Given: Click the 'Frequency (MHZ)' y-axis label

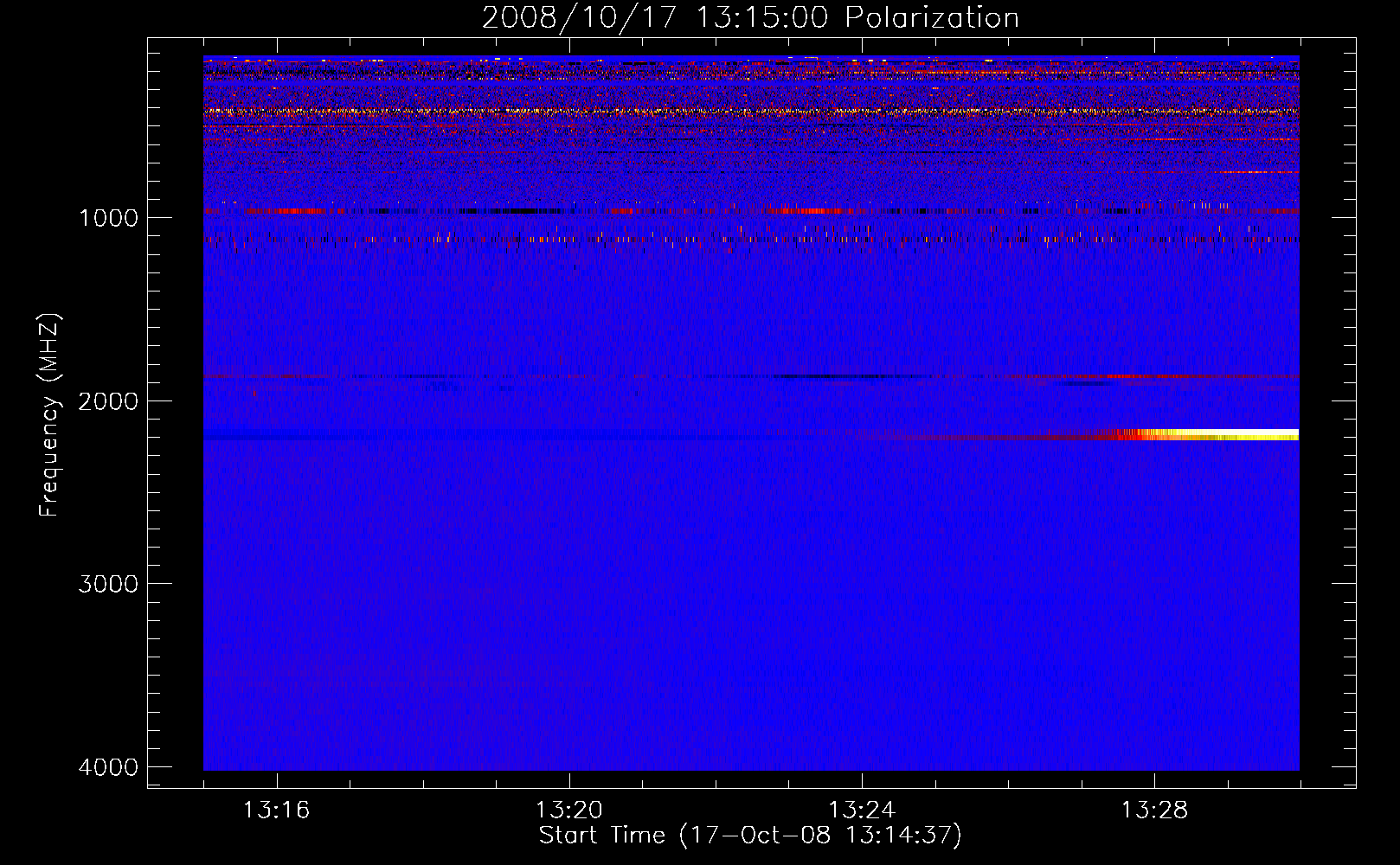Looking at the screenshot, I should click(49, 415).
